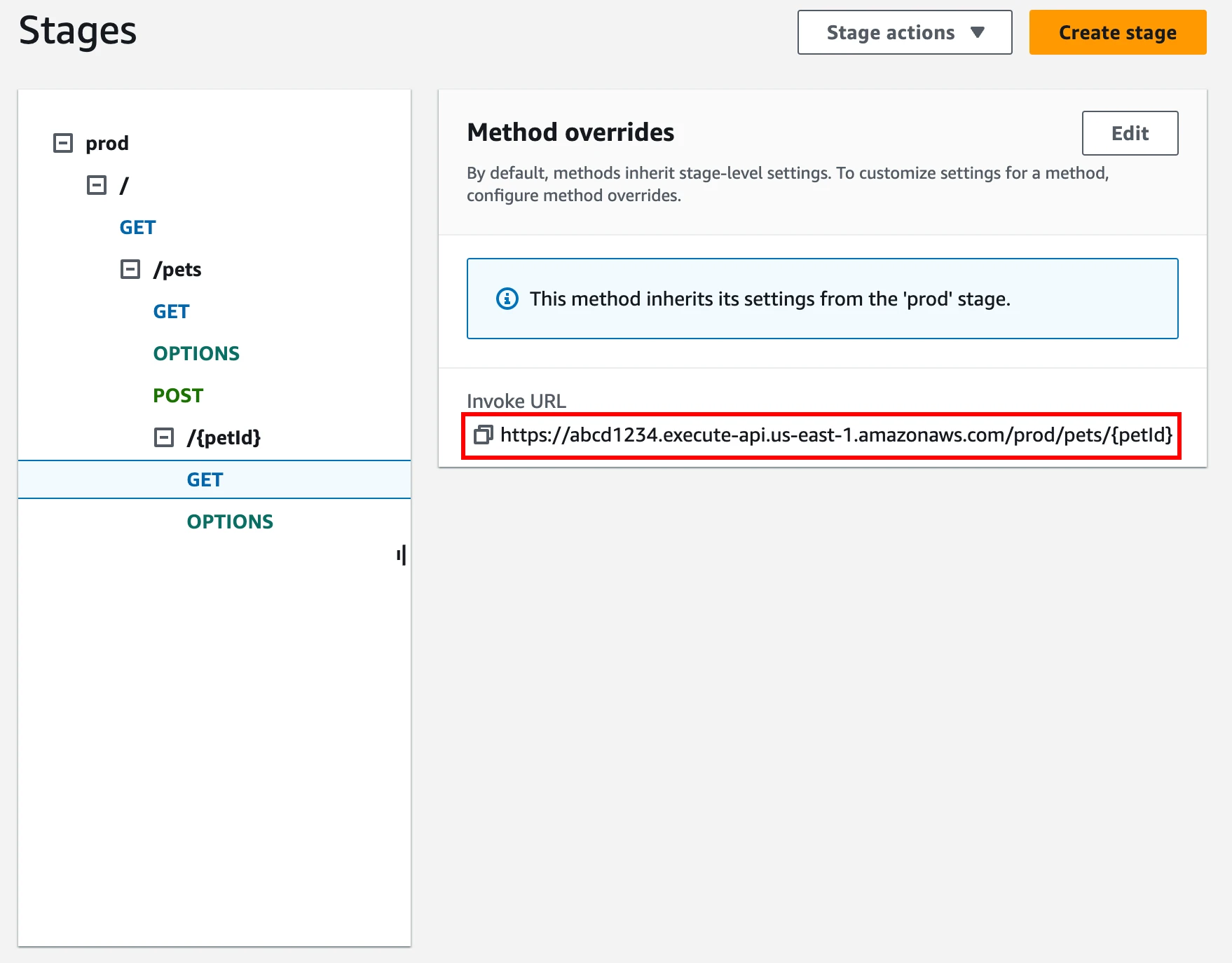Select the /pets resource label
The image size is (1232, 963).
click(177, 269)
